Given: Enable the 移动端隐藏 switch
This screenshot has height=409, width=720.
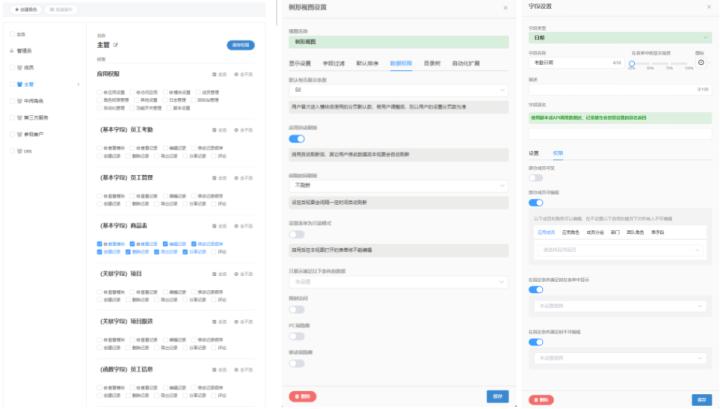Looking at the screenshot, I should tap(297, 364).
